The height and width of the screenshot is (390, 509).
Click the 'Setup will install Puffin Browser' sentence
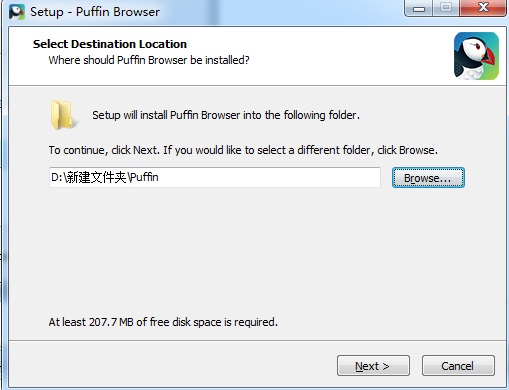coord(226,115)
